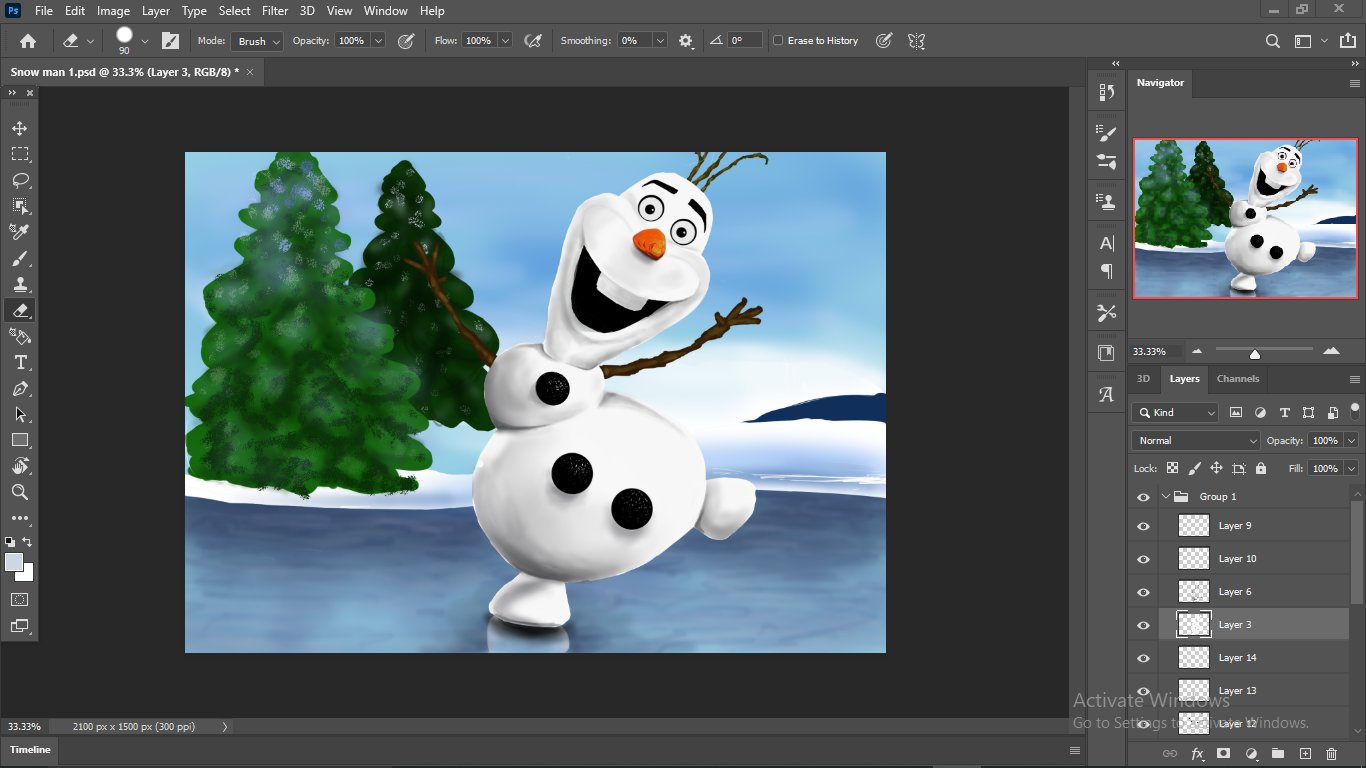Click the Timeline panel tab
This screenshot has height=768, width=1366.
[x=30, y=750]
